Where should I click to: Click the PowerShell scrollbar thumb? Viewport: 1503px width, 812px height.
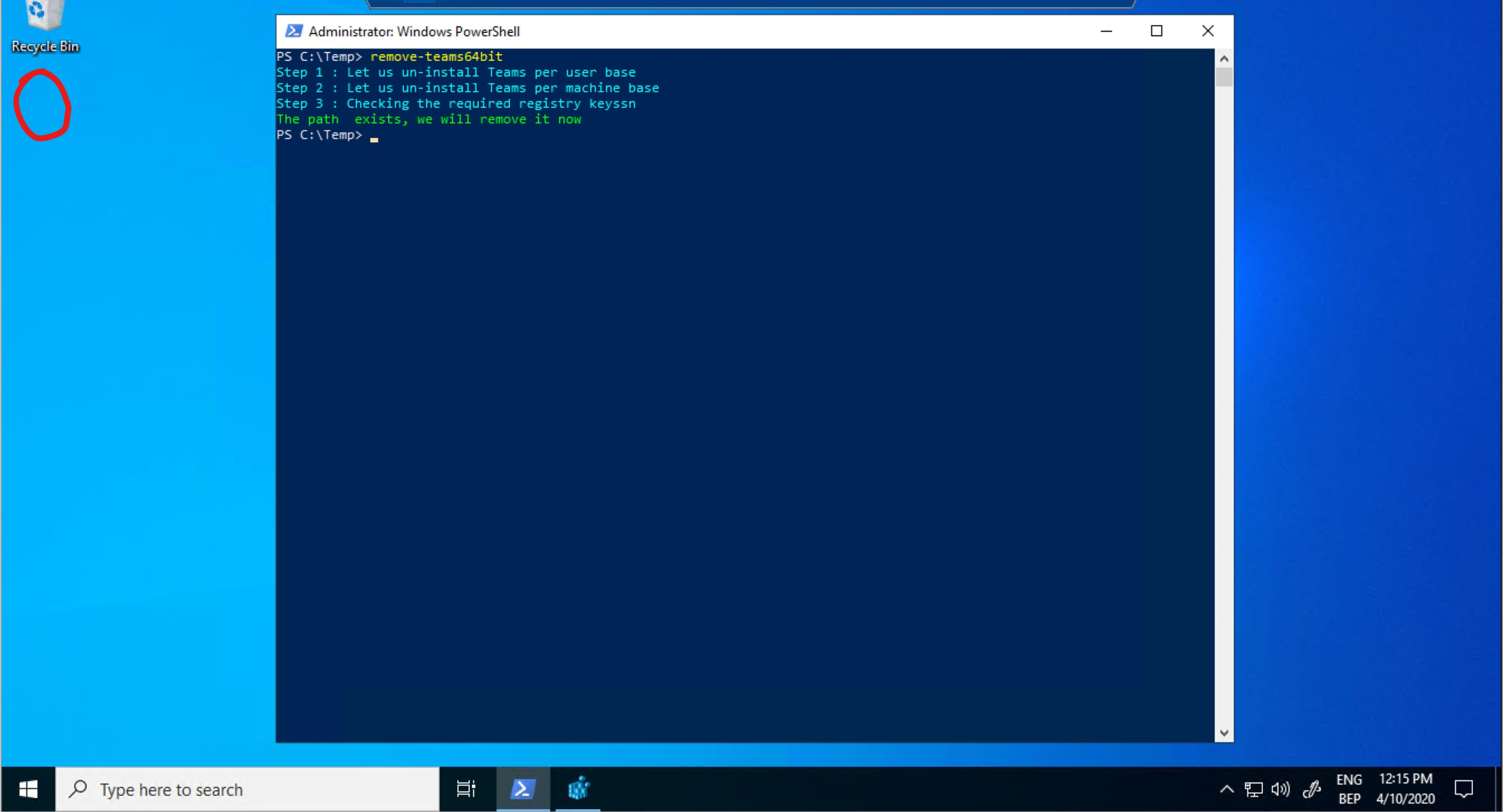(x=1223, y=77)
